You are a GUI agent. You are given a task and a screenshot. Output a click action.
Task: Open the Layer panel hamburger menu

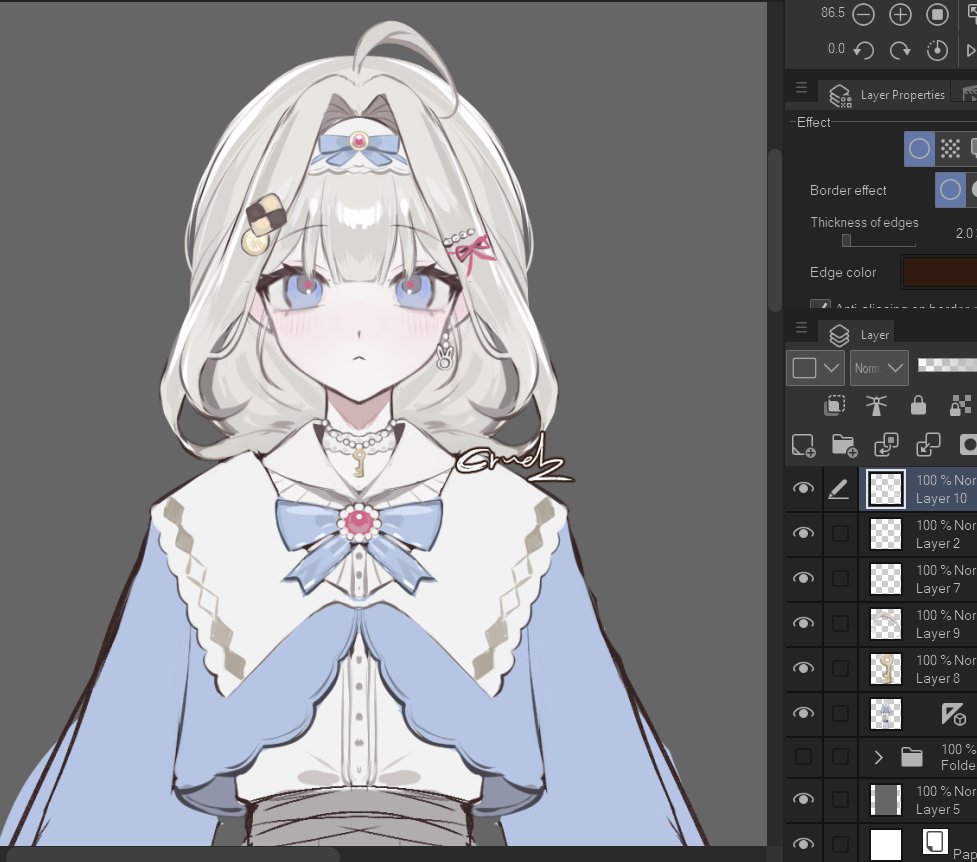pyautogui.click(x=801, y=327)
